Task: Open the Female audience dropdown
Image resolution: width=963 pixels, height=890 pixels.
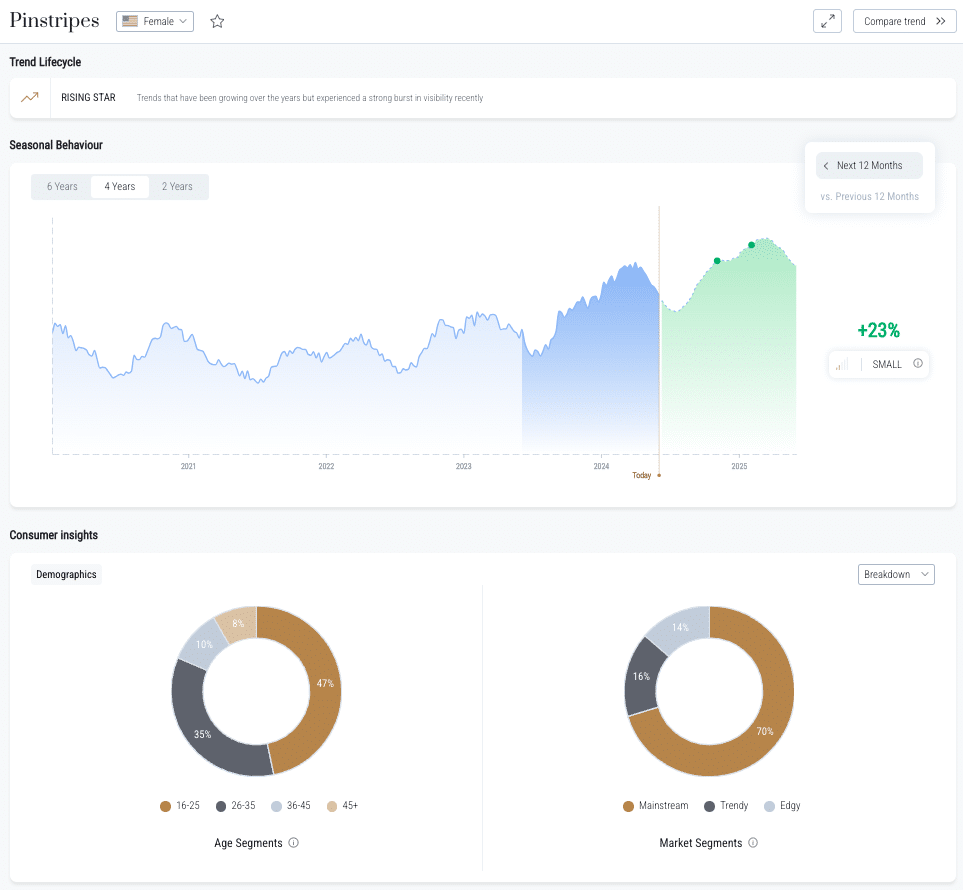Action: pos(155,20)
